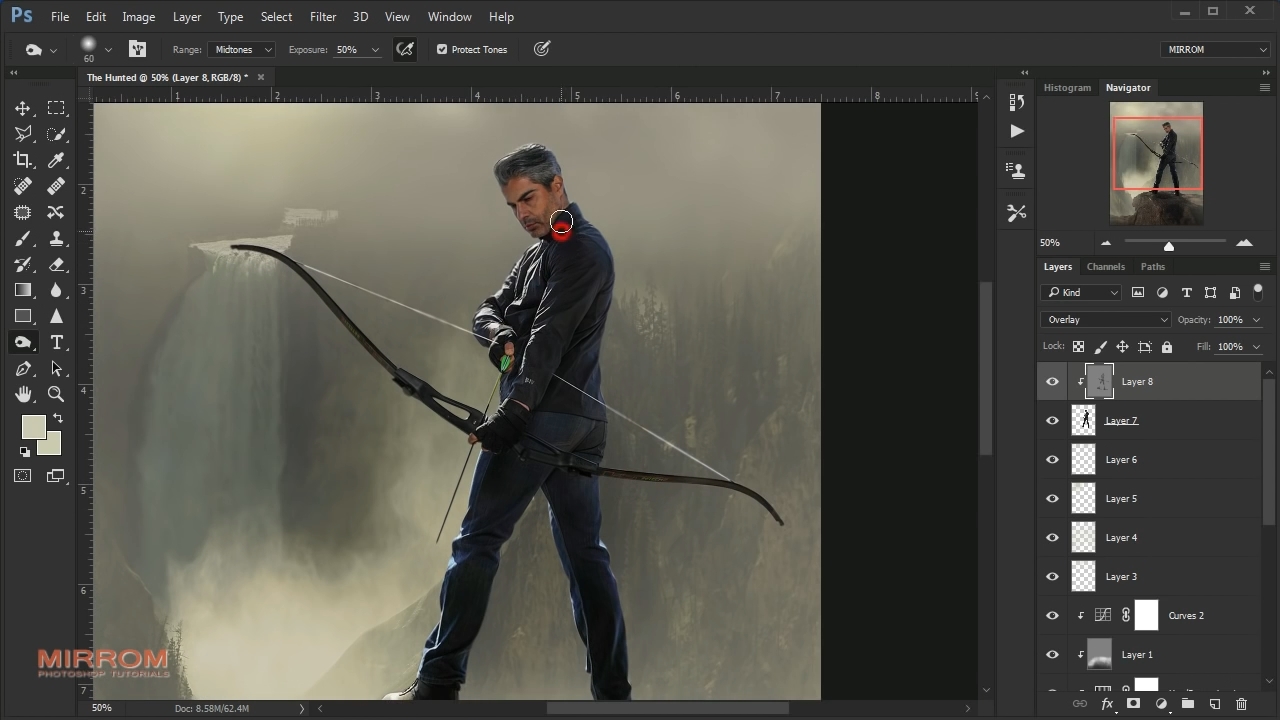Select the Brush tool
The height and width of the screenshot is (720, 1280).
pos(22,238)
